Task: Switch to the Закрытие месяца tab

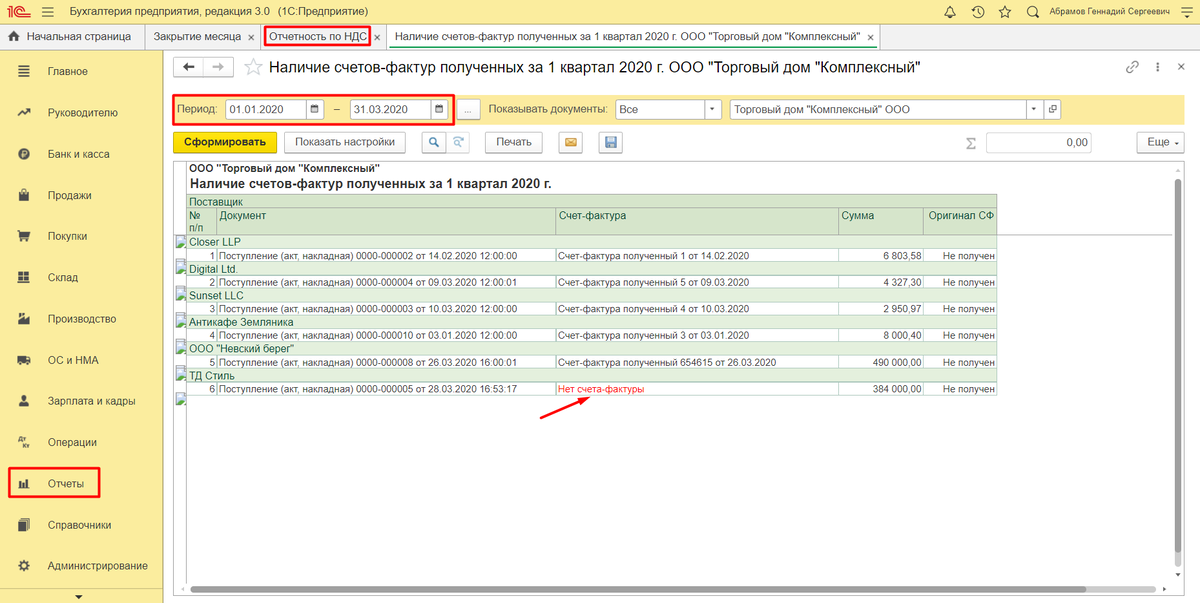Action: 197,37
